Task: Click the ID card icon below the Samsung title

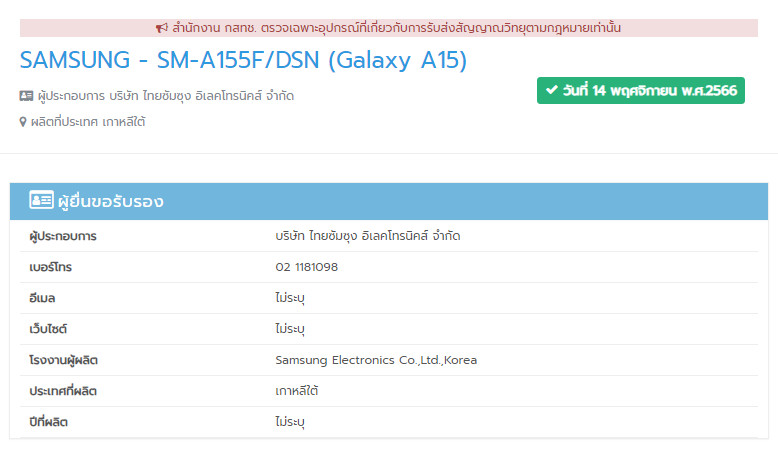Action: click(26, 96)
